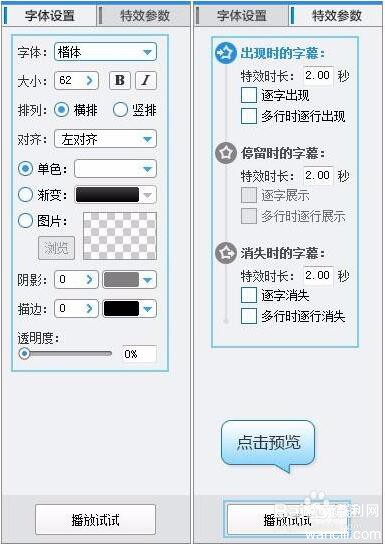The width and height of the screenshot is (385, 545).
Task: Switch to the 特效参数 tab in left panel
Action: tap(145, 16)
